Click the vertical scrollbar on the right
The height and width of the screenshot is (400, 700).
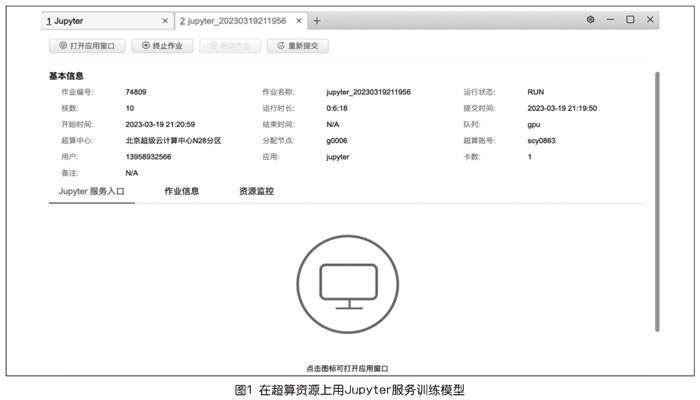coord(657,200)
